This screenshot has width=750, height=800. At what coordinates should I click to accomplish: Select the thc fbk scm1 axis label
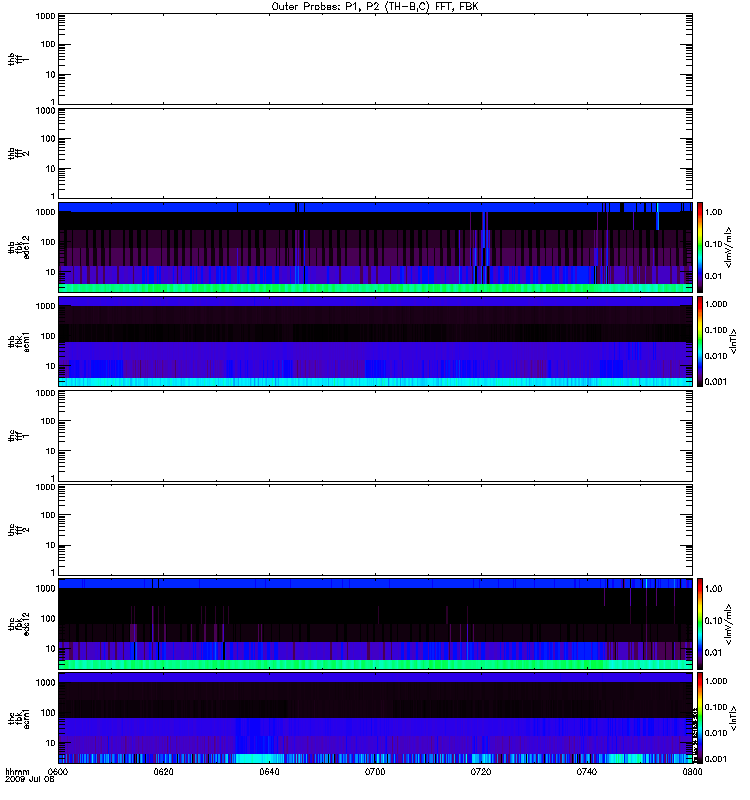(18, 718)
